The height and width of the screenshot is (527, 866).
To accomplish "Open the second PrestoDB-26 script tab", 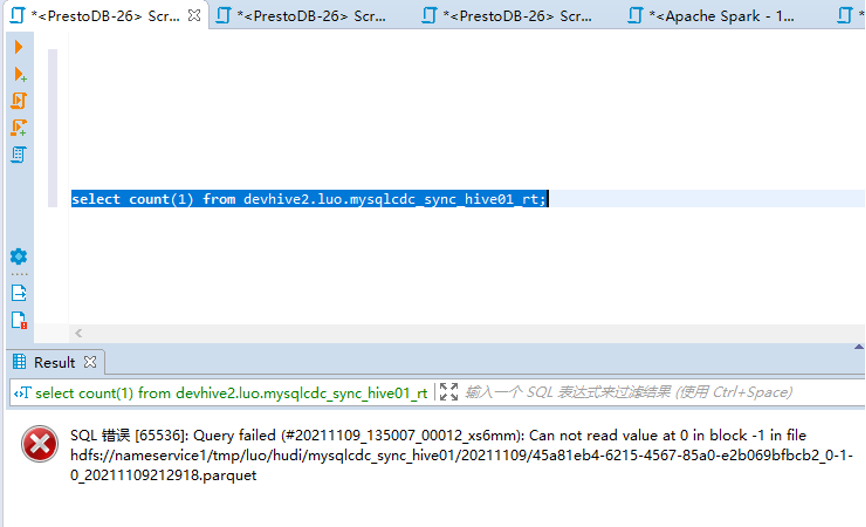I will pos(302,16).
